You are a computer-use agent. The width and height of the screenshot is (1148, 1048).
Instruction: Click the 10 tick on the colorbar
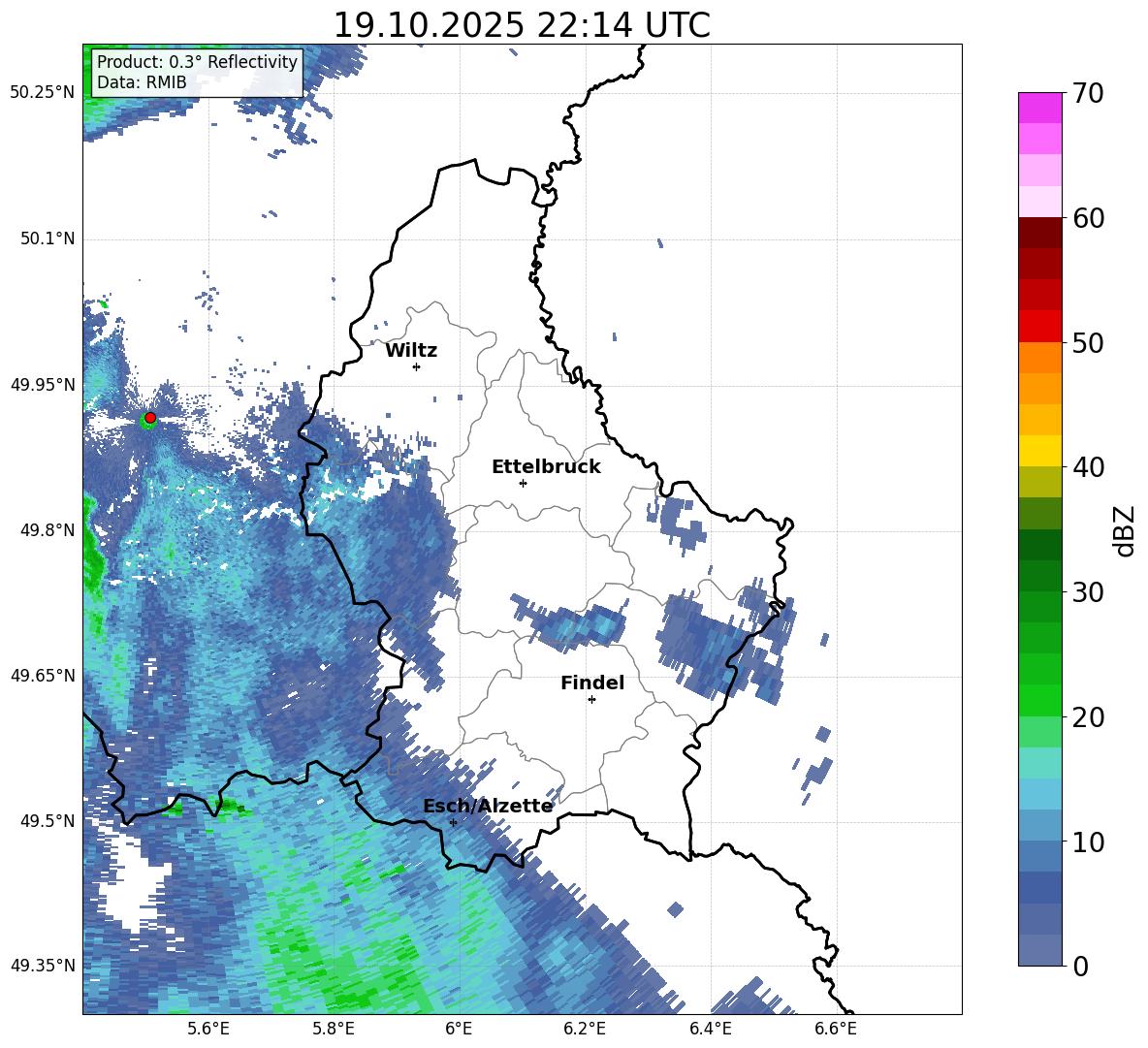tap(1087, 842)
